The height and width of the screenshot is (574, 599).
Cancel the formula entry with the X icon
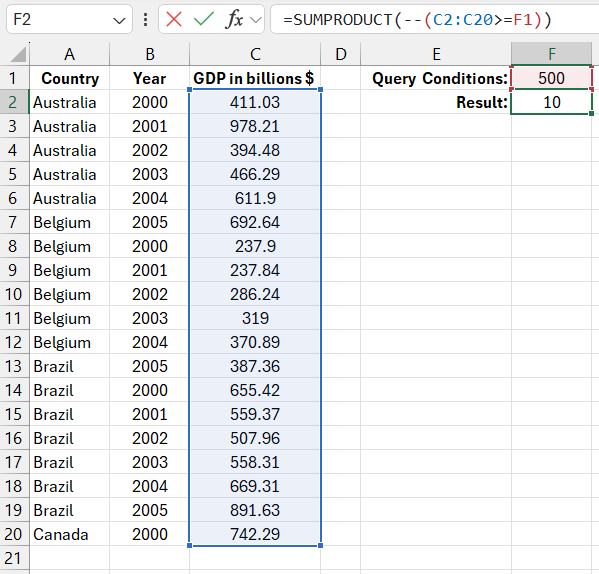coord(174,19)
